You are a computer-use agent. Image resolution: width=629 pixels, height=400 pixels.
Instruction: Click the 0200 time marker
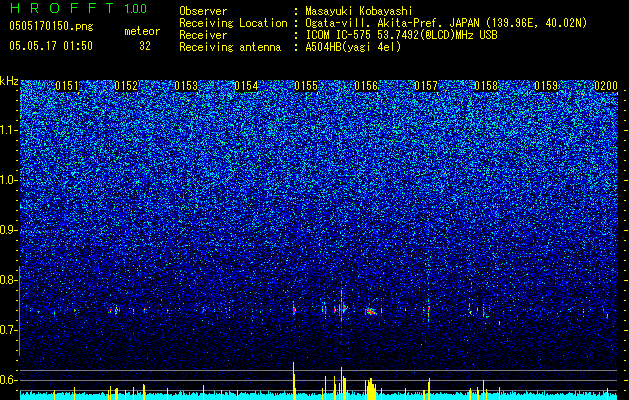[x=606, y=86]
